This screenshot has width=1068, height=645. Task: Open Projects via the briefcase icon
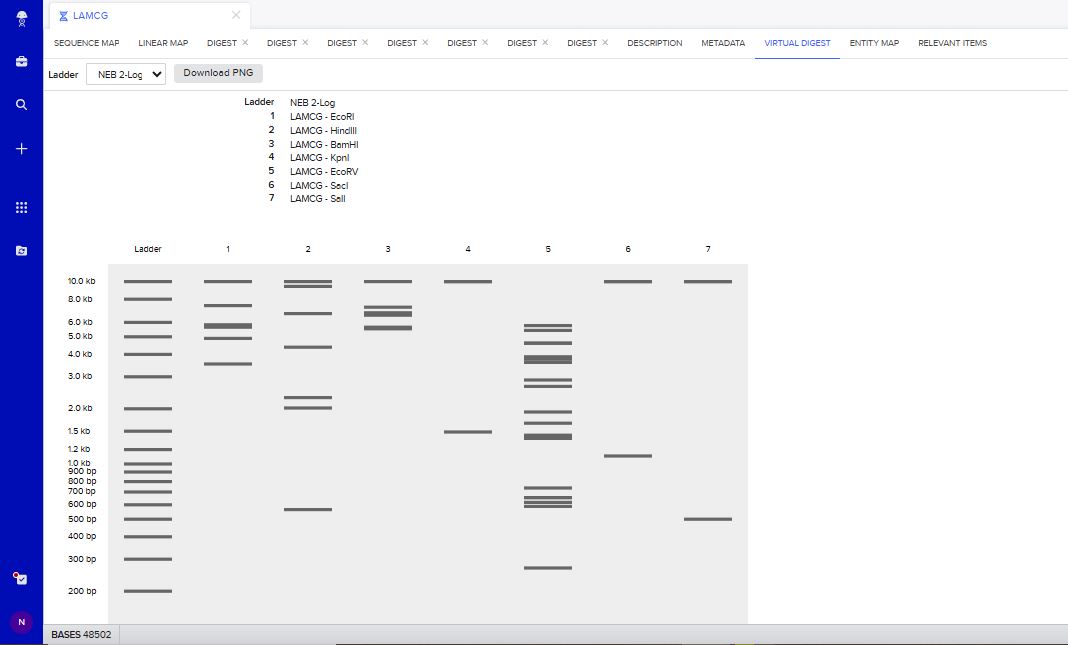click(22, 61)
